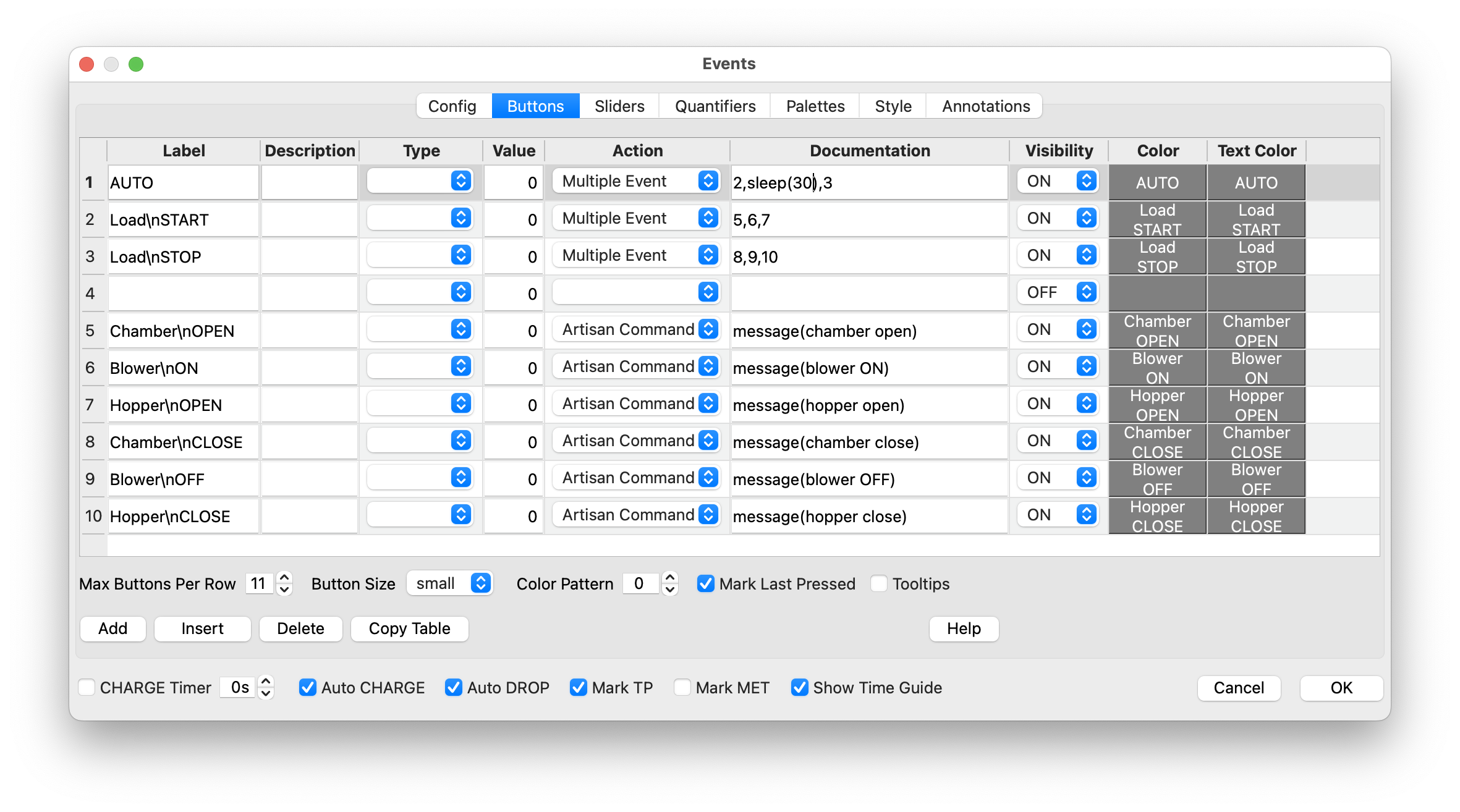
Task: Turn off Auto CHARGE
Action: (308, 687)
